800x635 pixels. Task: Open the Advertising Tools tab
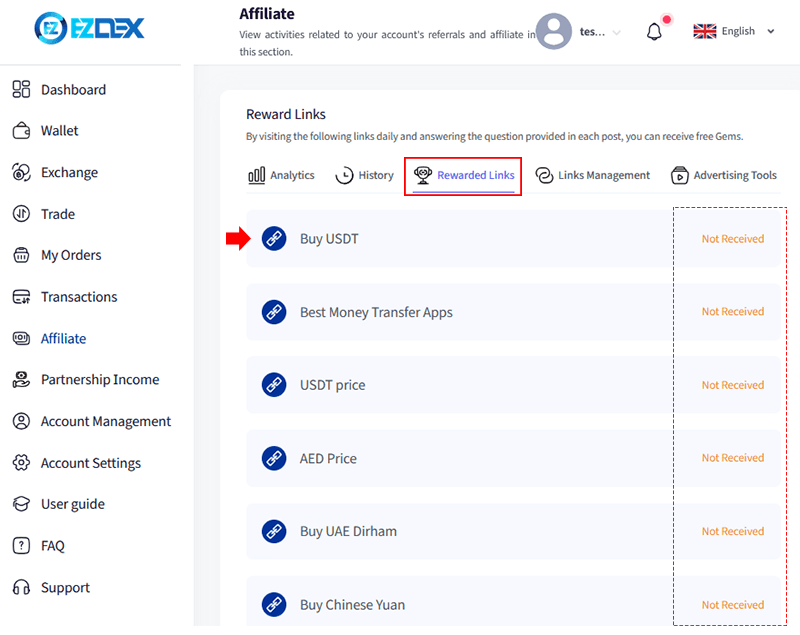click(x=723, y=175)
